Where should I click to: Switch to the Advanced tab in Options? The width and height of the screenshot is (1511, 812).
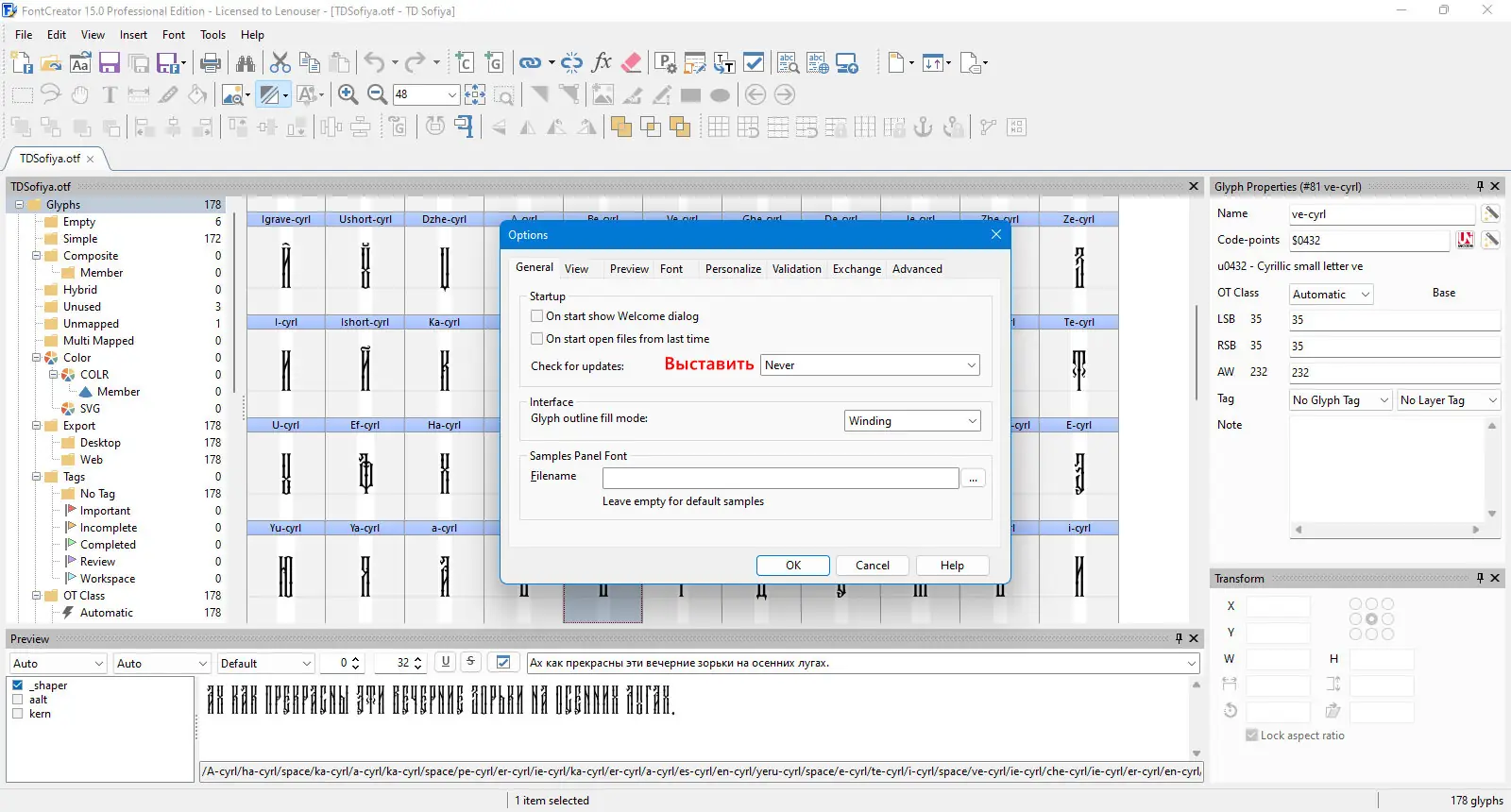pyautogui.click(x=917, y=269)
